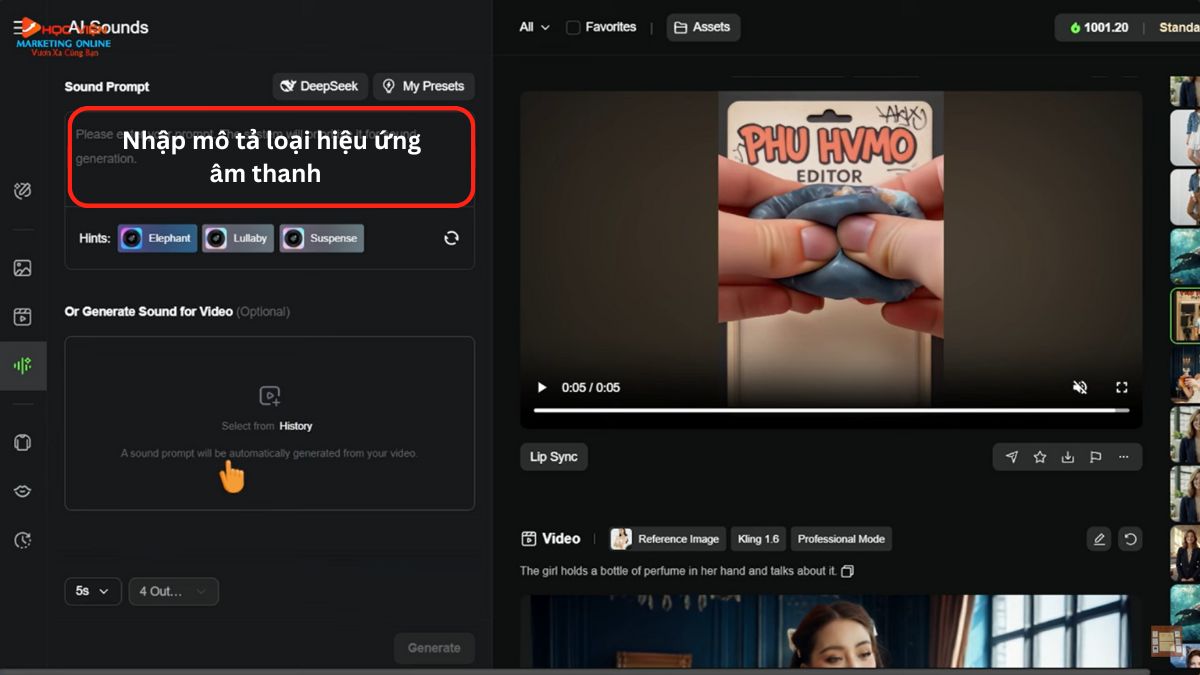Open the lips icon in the left sidebar
The width and height of the screenshot is (1200, 675).
[x=22, y=491]
